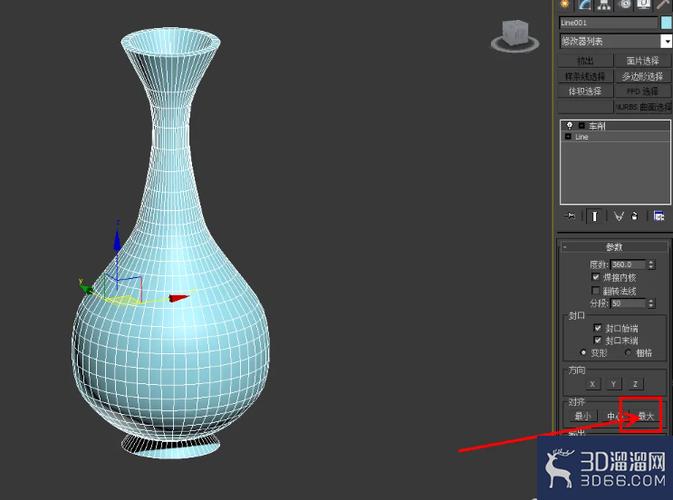
Task: Open the Display command panel tab
Action: click(643, 4)
